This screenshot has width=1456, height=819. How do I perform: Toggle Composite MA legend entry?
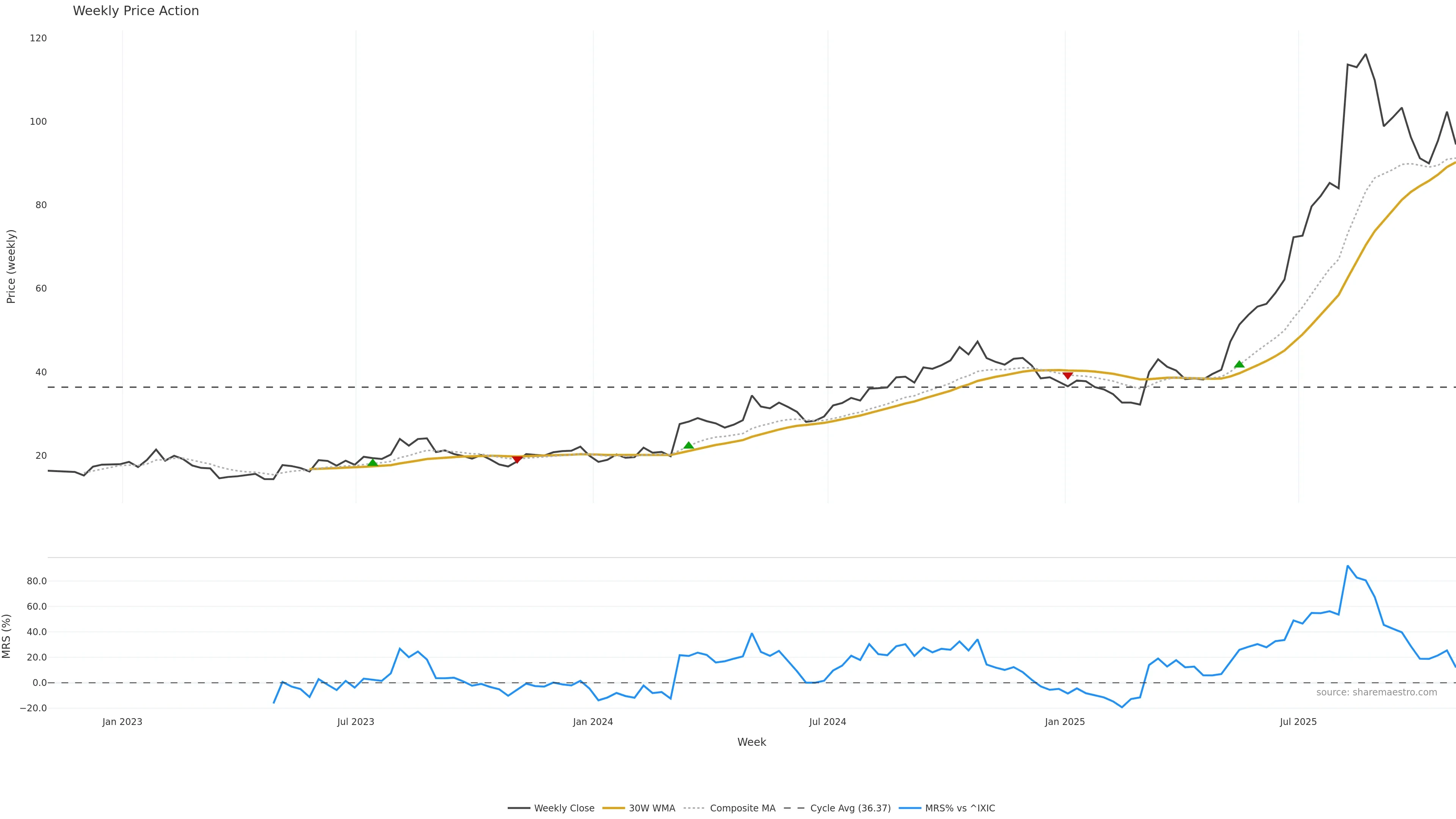[x=742, y=808]
